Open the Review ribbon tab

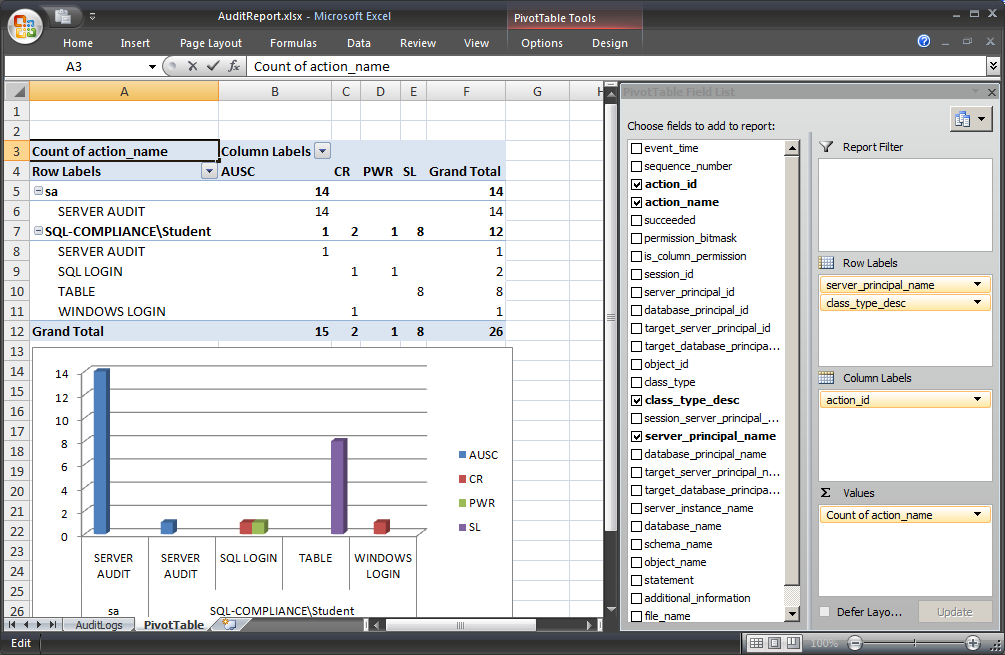[x=418, y=43]
